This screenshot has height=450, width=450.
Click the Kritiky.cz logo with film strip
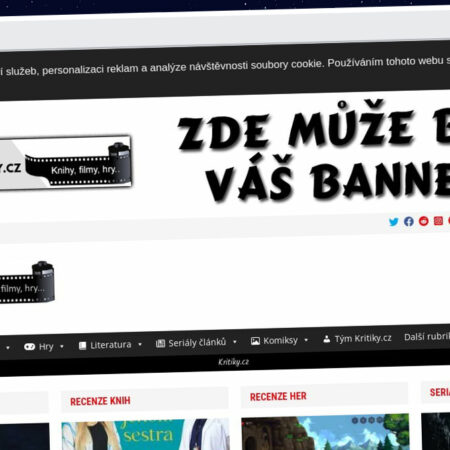(65, 163)
